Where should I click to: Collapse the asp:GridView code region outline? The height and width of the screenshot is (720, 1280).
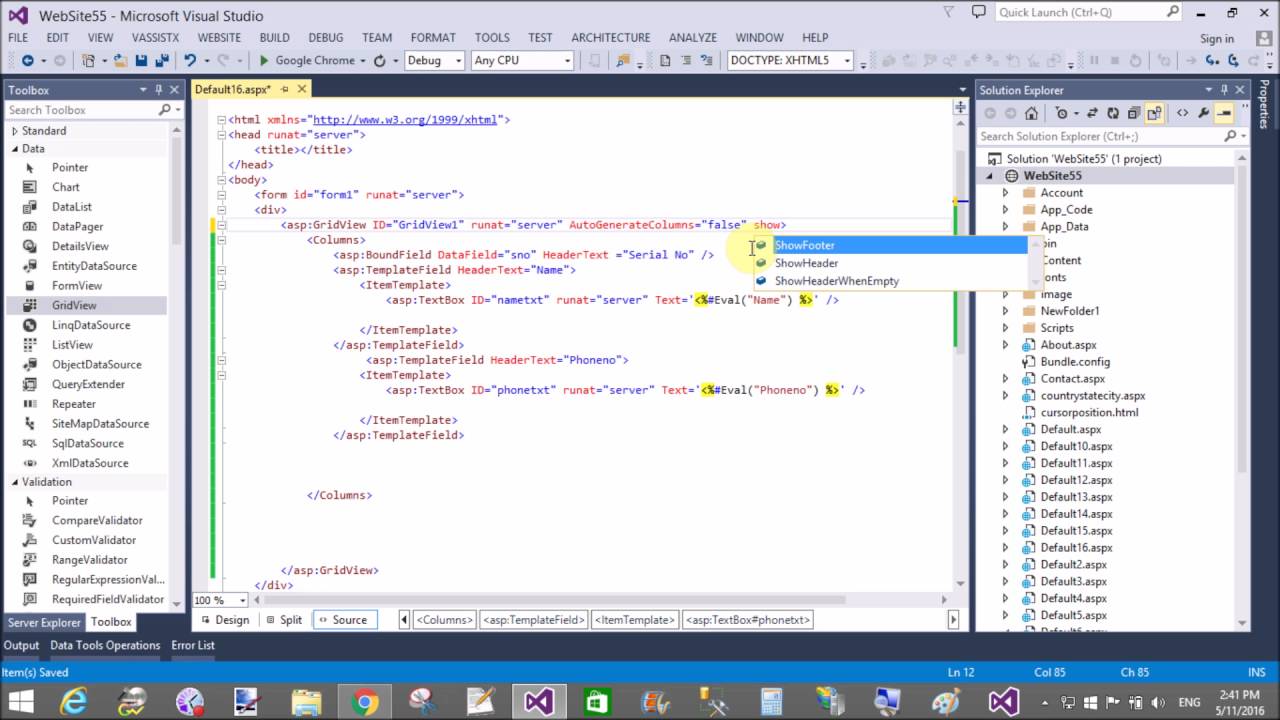click(222, 225)
